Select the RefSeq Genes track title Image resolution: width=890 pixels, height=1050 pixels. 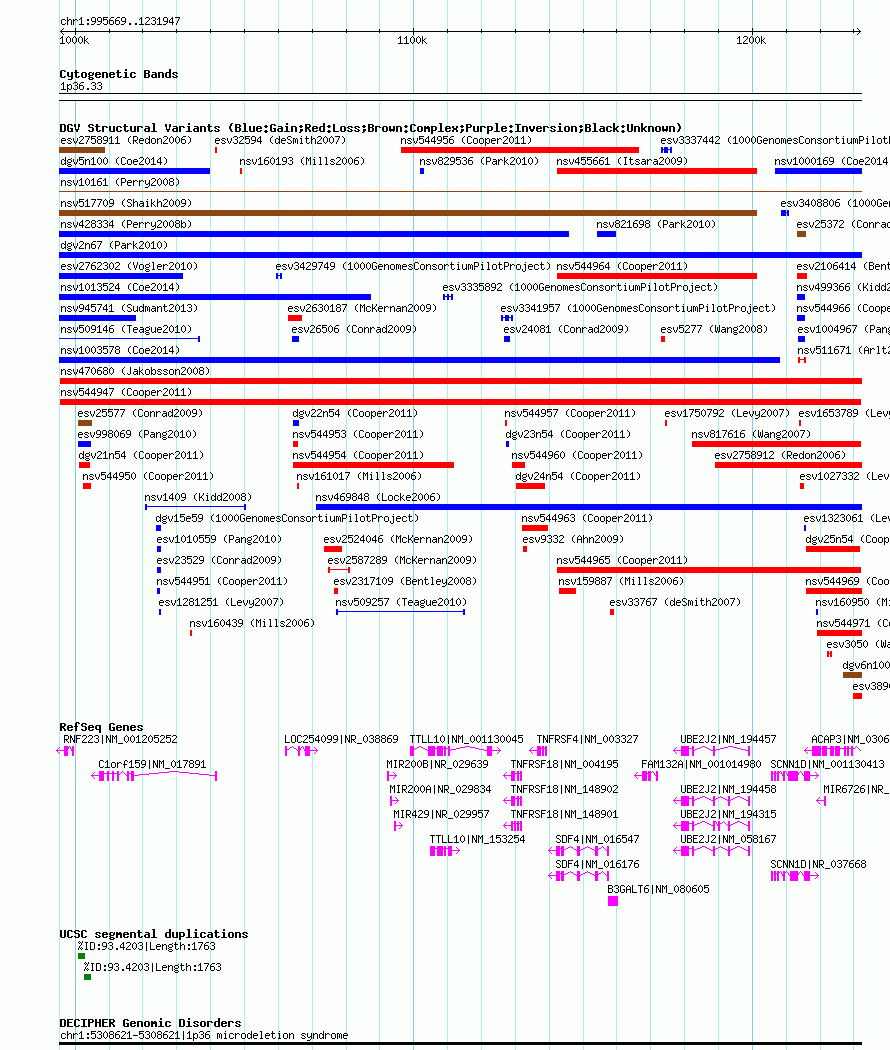tap(101, 727)
